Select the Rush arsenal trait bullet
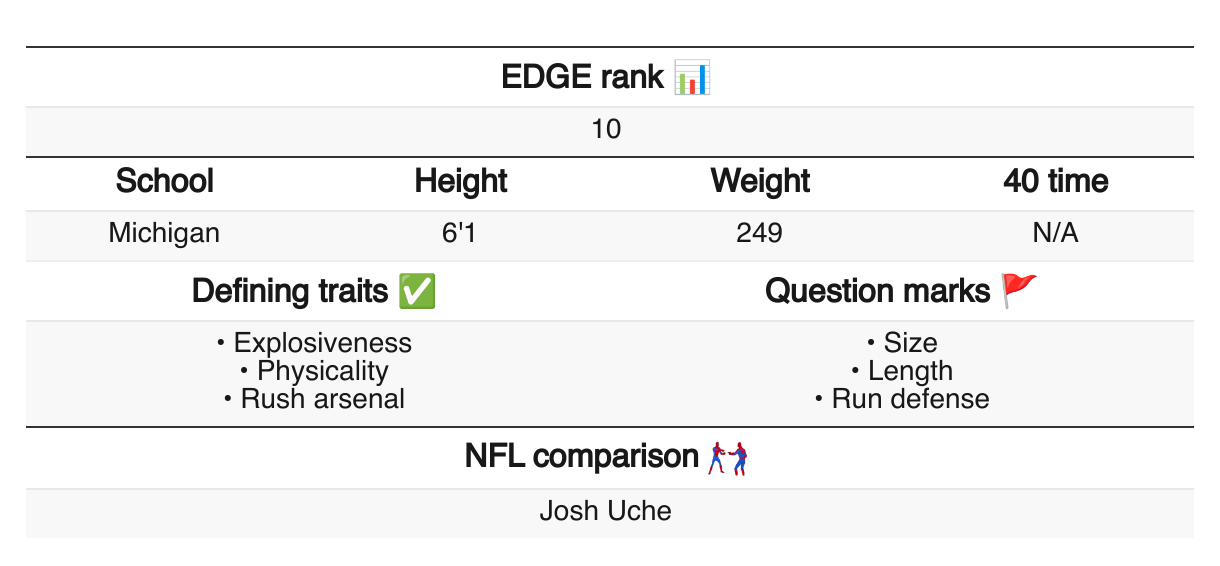 (314, 399)
